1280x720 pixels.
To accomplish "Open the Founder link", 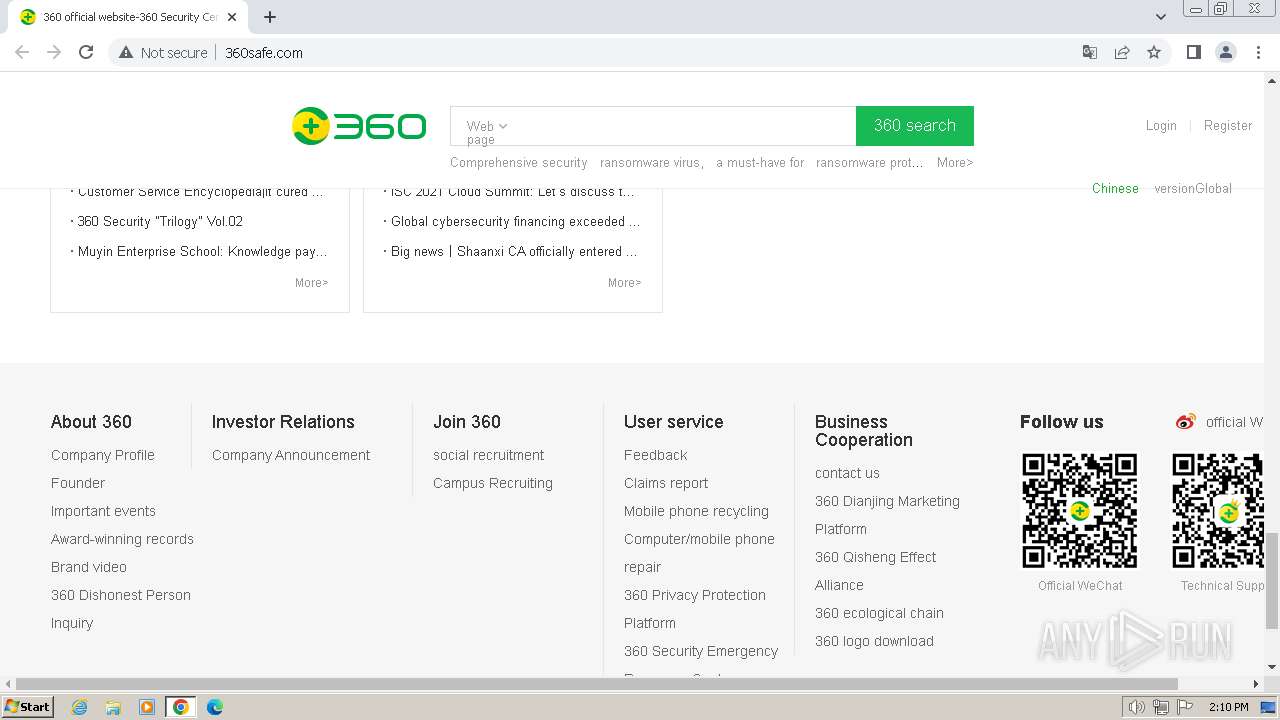I will pos(78,483).
